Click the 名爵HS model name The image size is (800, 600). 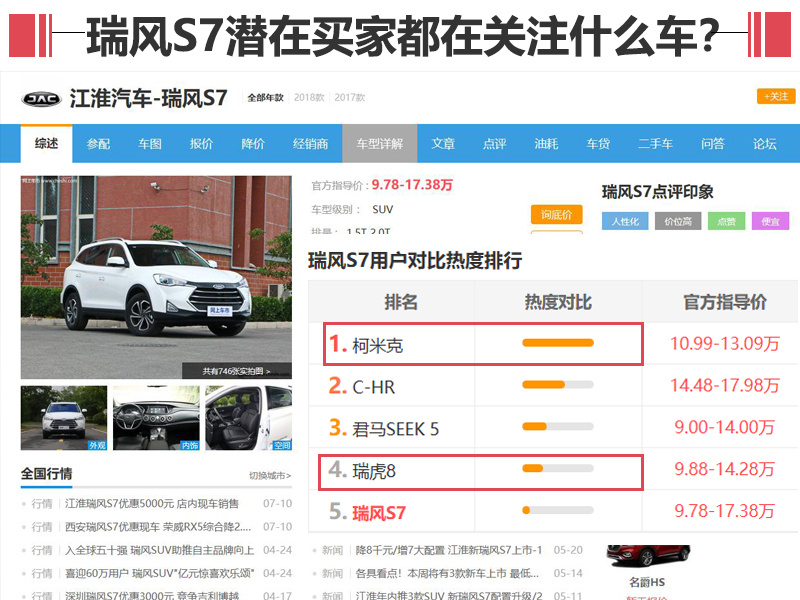coord(647,582)
